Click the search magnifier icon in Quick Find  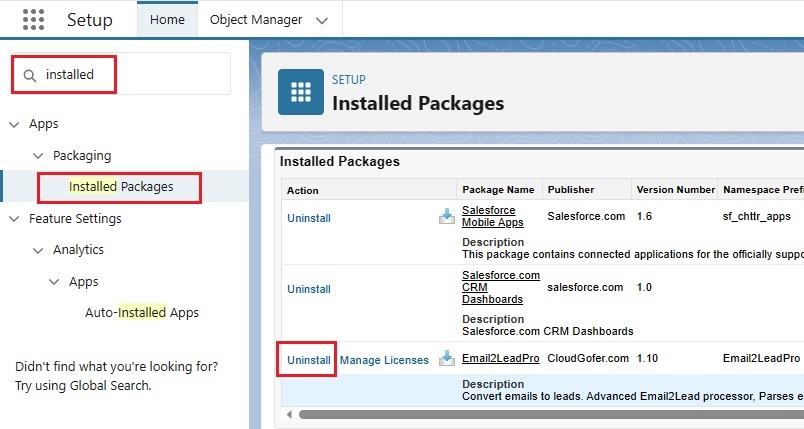pyautogui.click(x=30, y=75)
